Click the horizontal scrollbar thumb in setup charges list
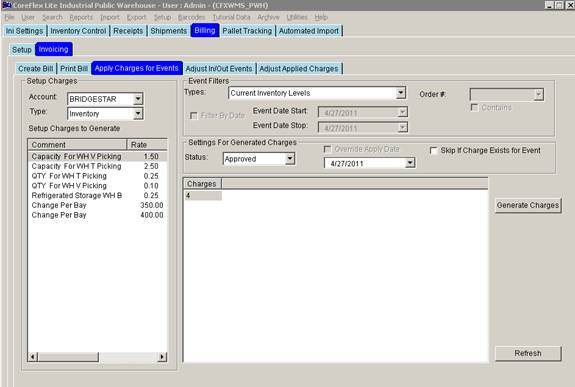 [68, 357]
